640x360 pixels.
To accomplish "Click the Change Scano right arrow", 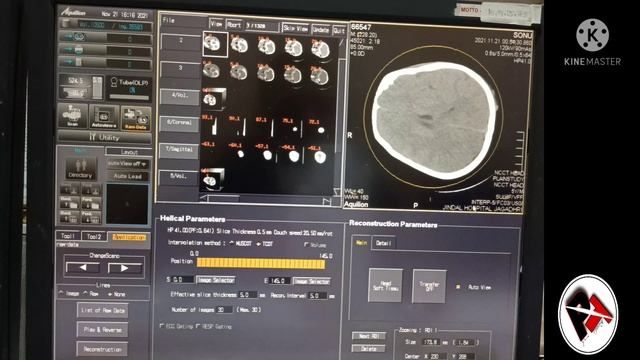I will [x=125, y=268].
